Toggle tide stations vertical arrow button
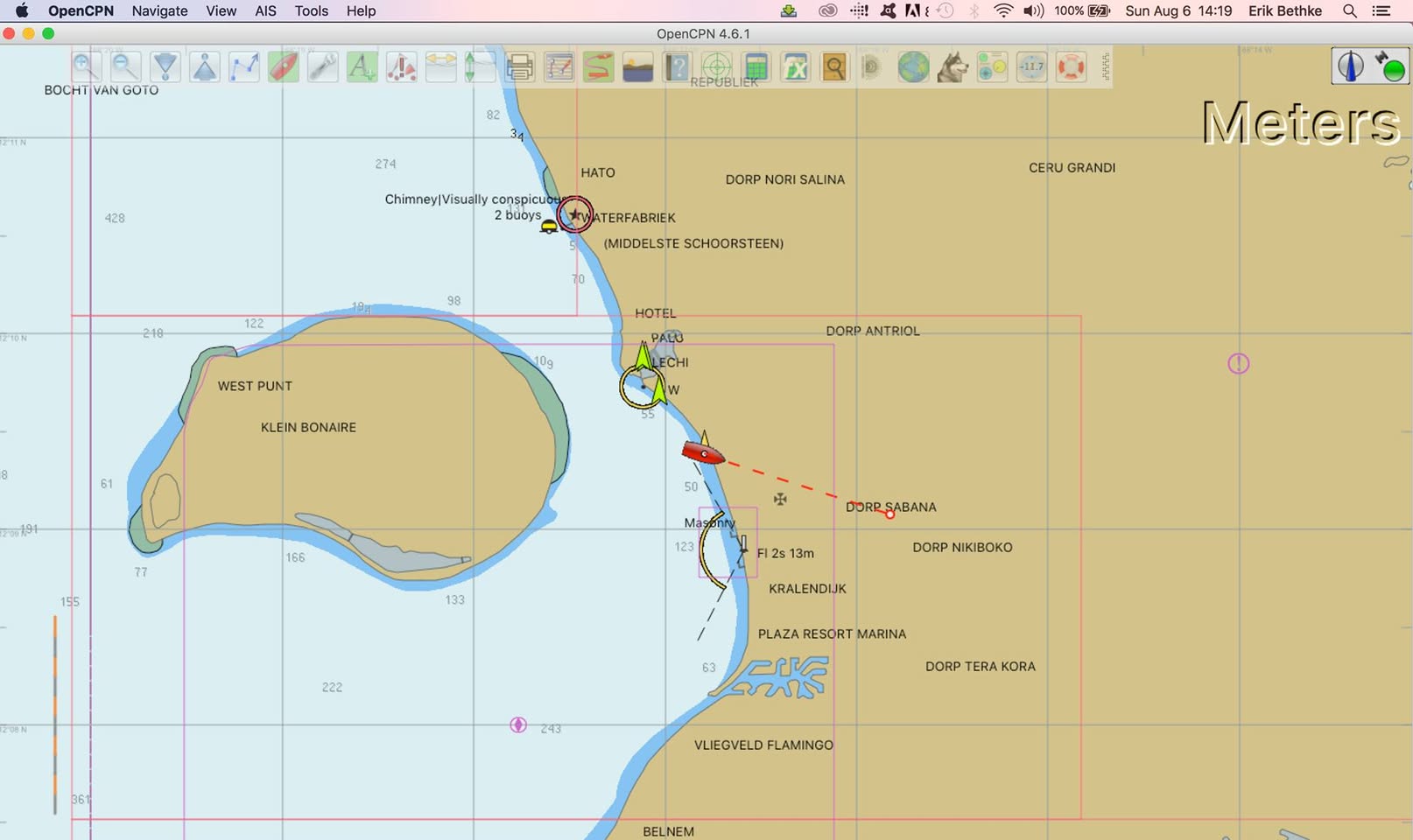Image resolution: width=1413 pixels, height=840 pixels. point(470,66)
